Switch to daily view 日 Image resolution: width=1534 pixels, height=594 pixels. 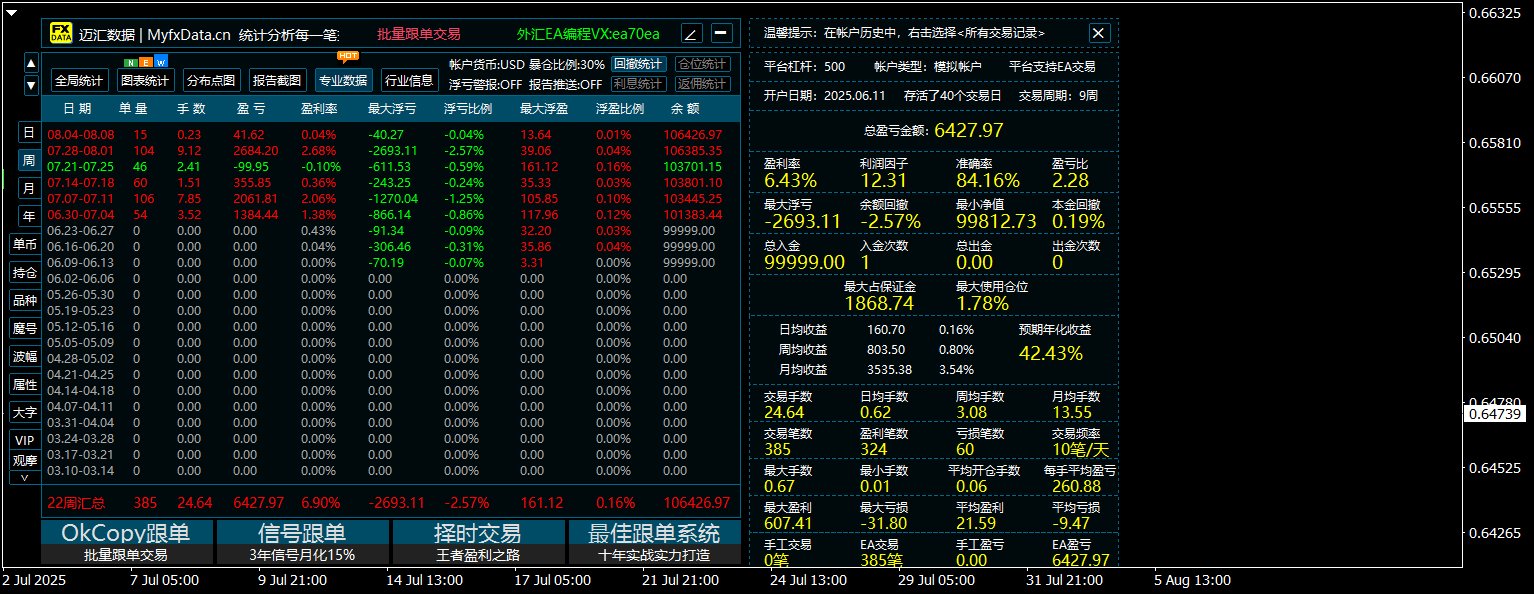(x=29, y=133)
